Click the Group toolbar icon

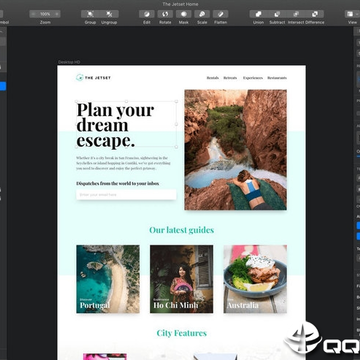pos(90,14)
